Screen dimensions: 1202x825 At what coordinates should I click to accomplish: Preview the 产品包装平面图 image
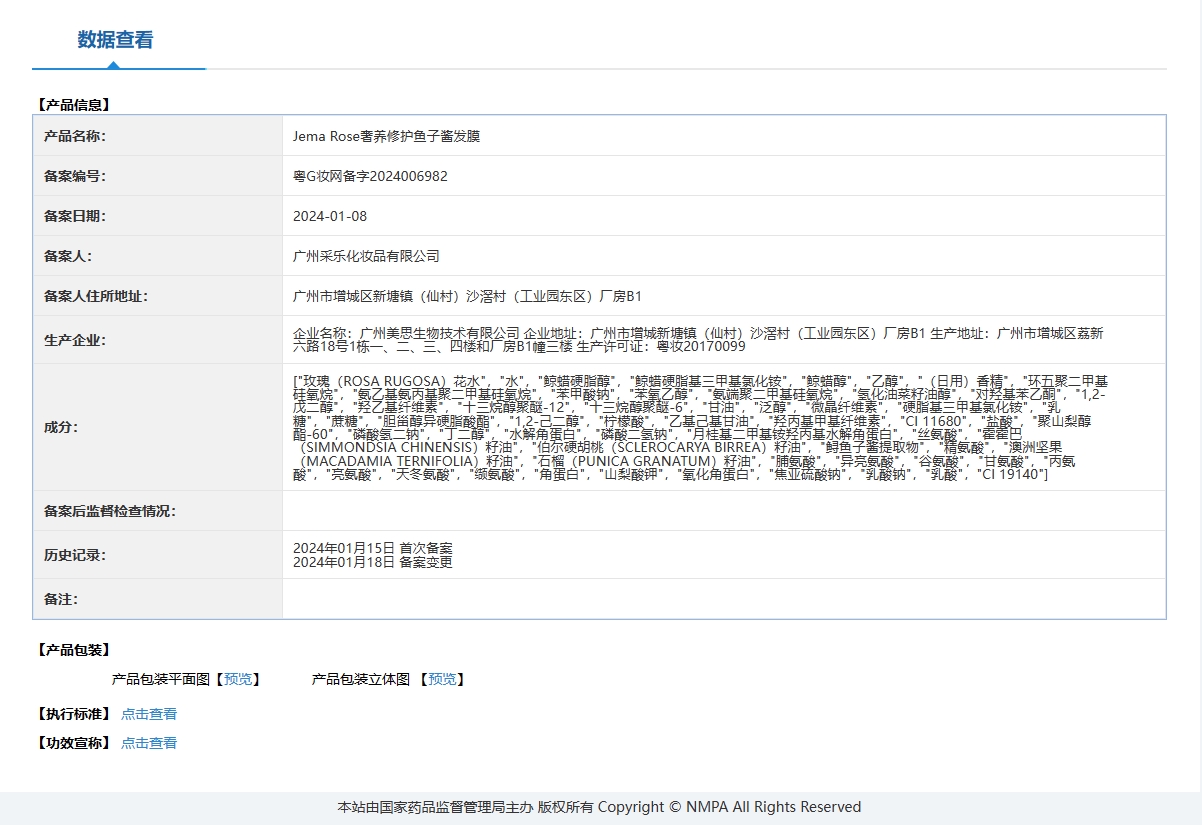coord(238,679)
